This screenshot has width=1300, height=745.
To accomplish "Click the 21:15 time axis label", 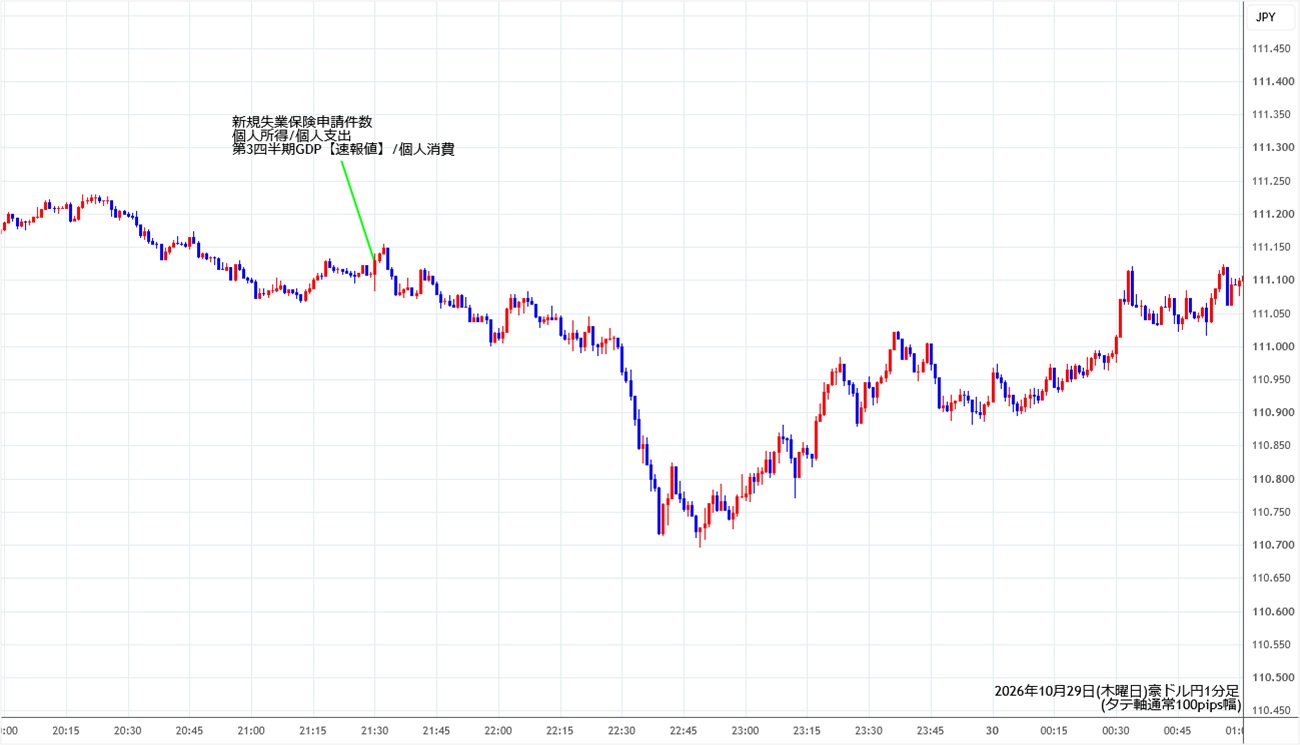I will coord(313,731).
